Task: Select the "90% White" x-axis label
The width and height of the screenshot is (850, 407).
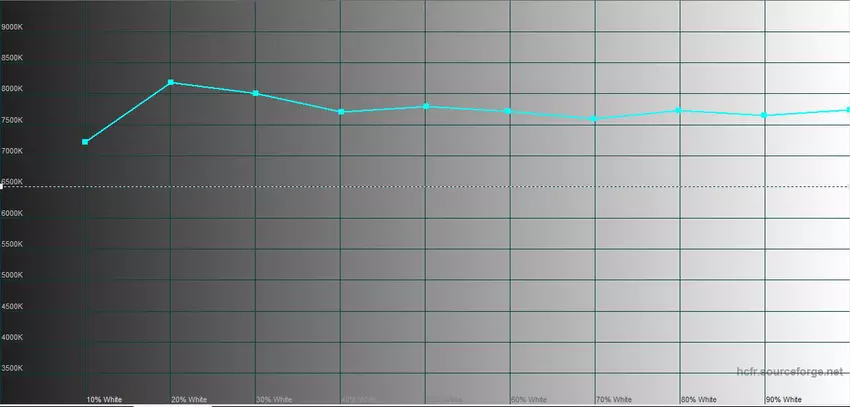Action: 784,399
